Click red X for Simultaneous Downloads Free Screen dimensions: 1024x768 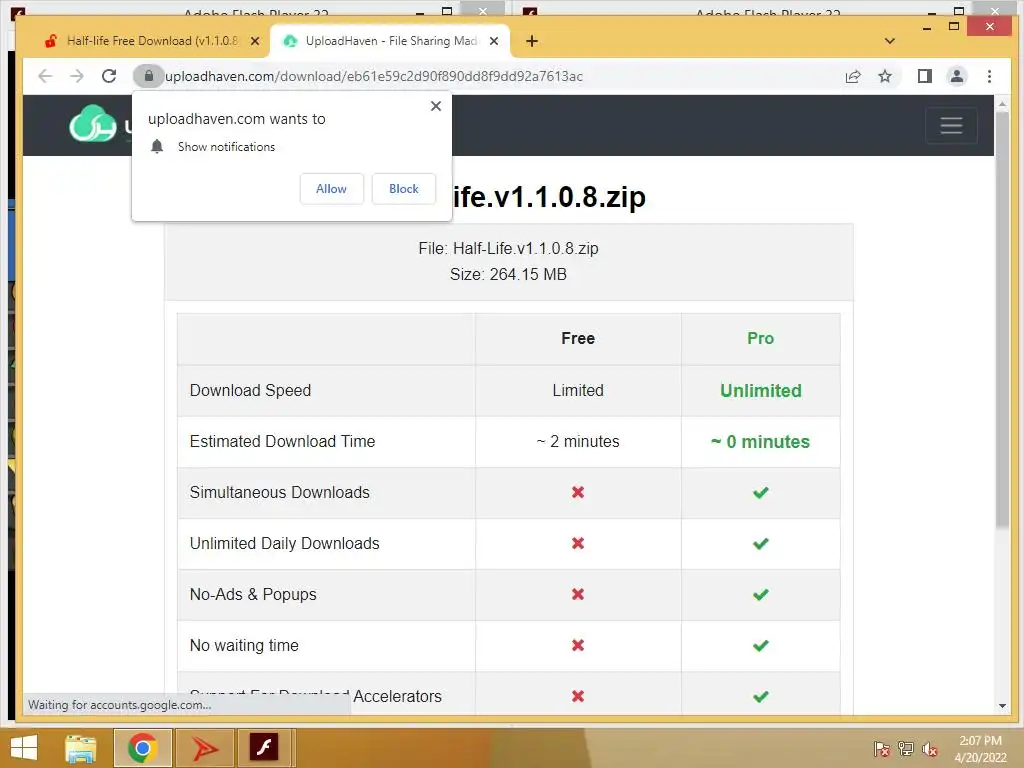pyautogui.click(x=578, y=492)
